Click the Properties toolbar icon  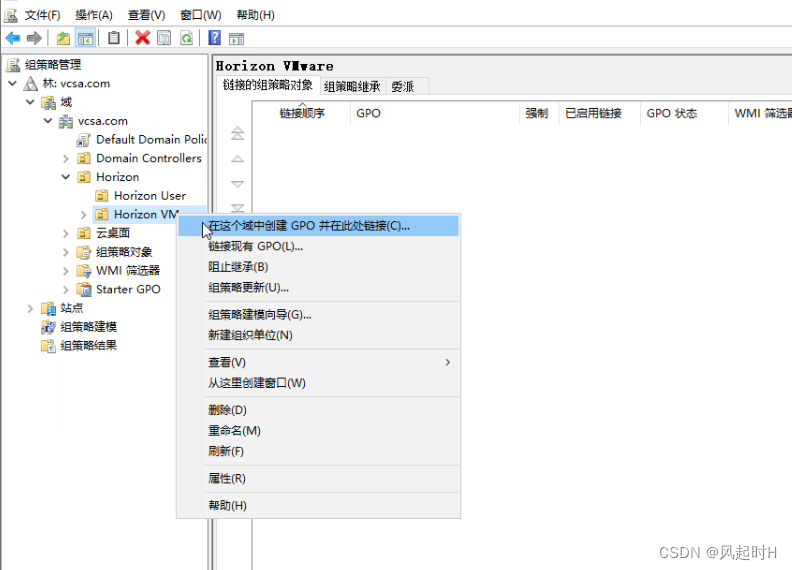[164, 38]
